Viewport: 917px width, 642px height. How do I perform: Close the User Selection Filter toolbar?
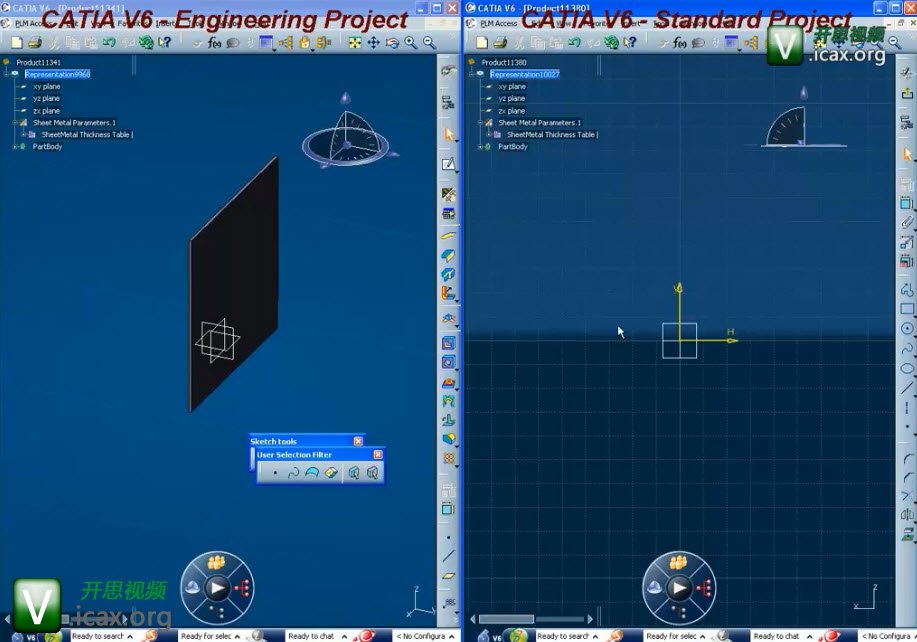click(378, 454)
